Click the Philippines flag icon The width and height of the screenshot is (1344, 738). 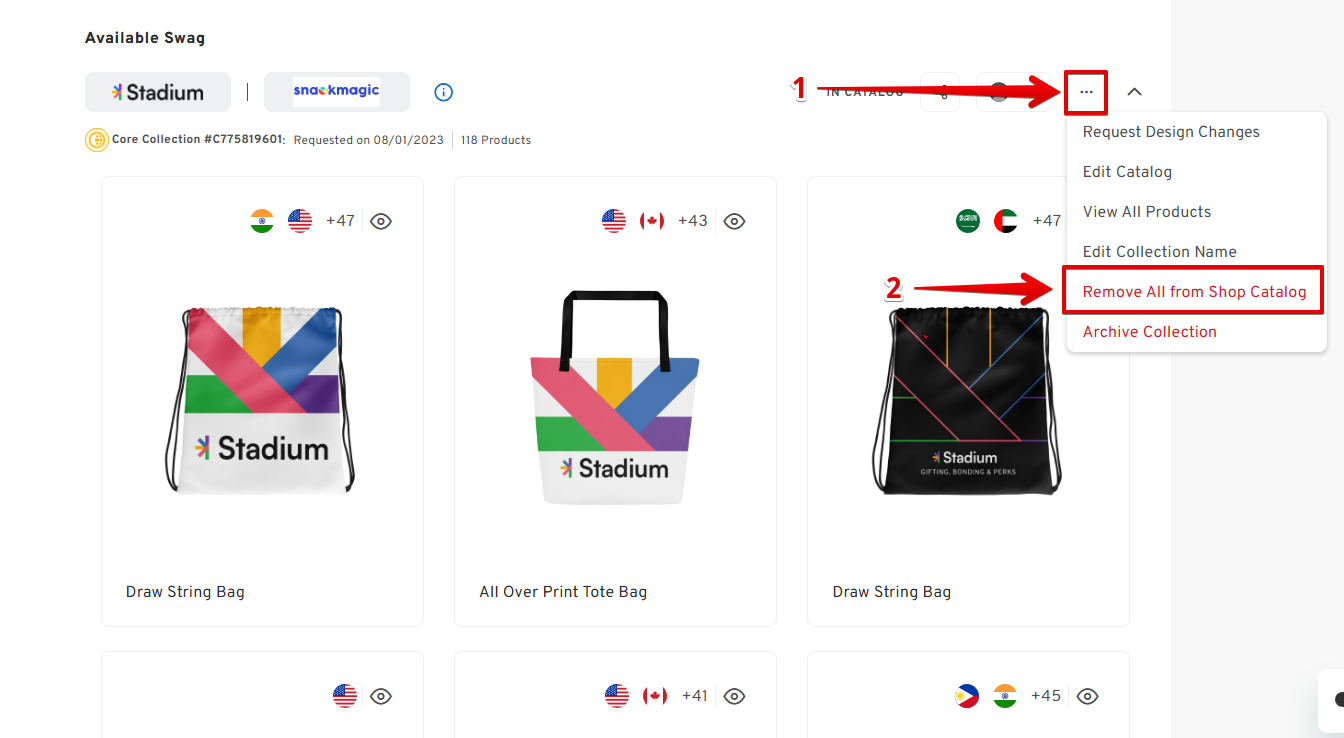967,696
